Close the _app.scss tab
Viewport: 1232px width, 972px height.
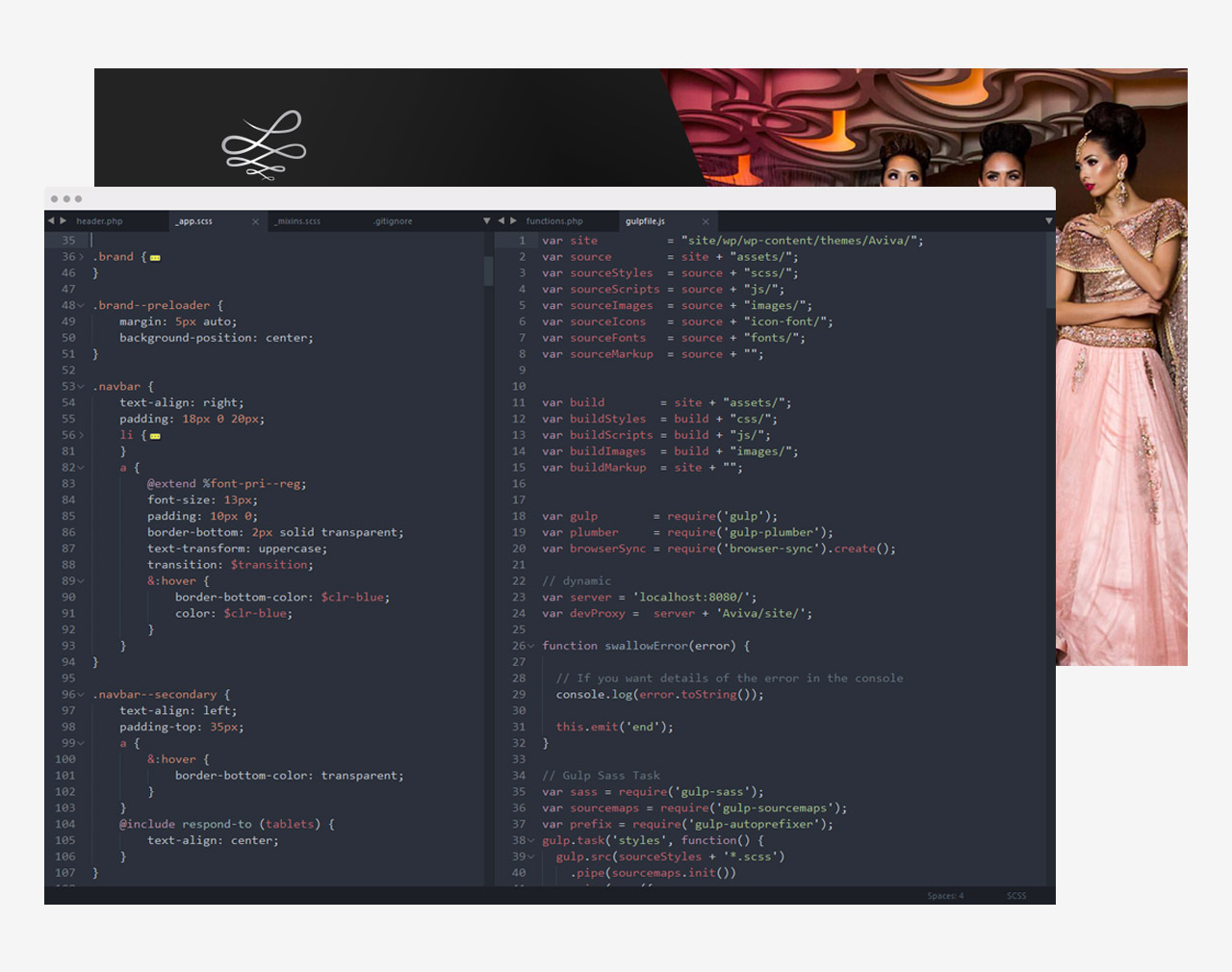[x=255, y=222]
